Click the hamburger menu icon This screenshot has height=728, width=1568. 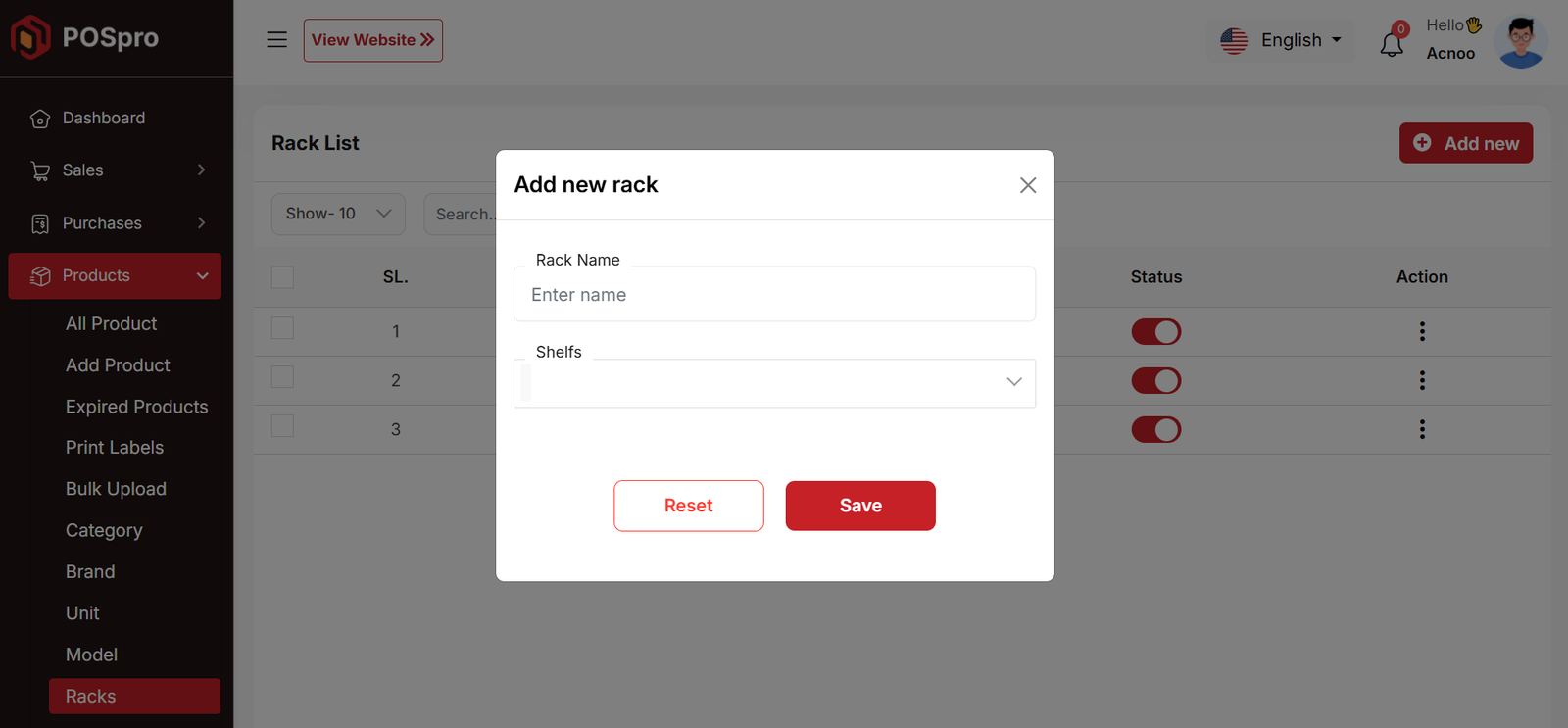277,40
